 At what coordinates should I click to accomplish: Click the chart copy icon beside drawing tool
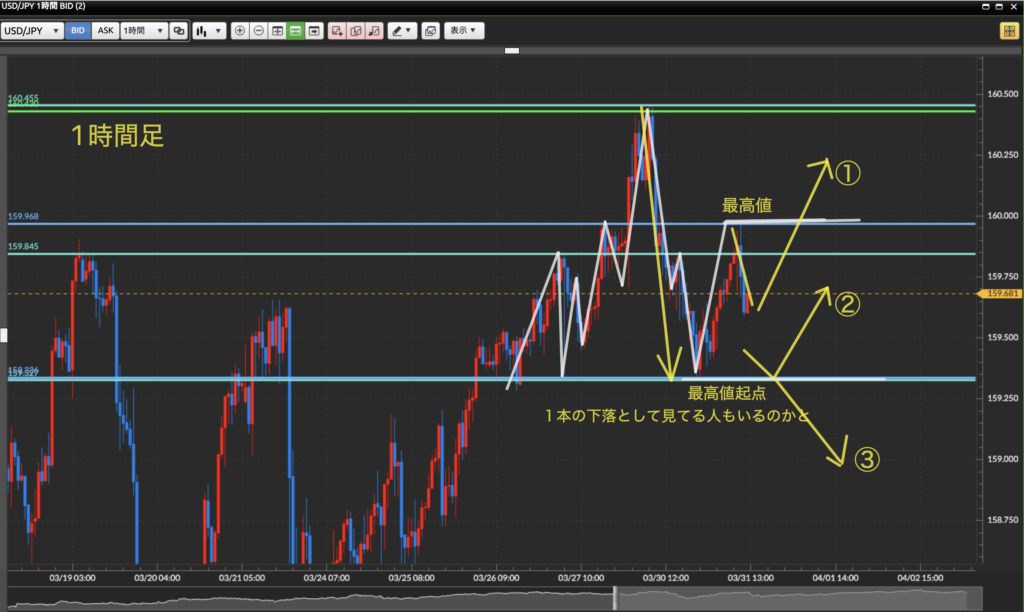[430, 31]
